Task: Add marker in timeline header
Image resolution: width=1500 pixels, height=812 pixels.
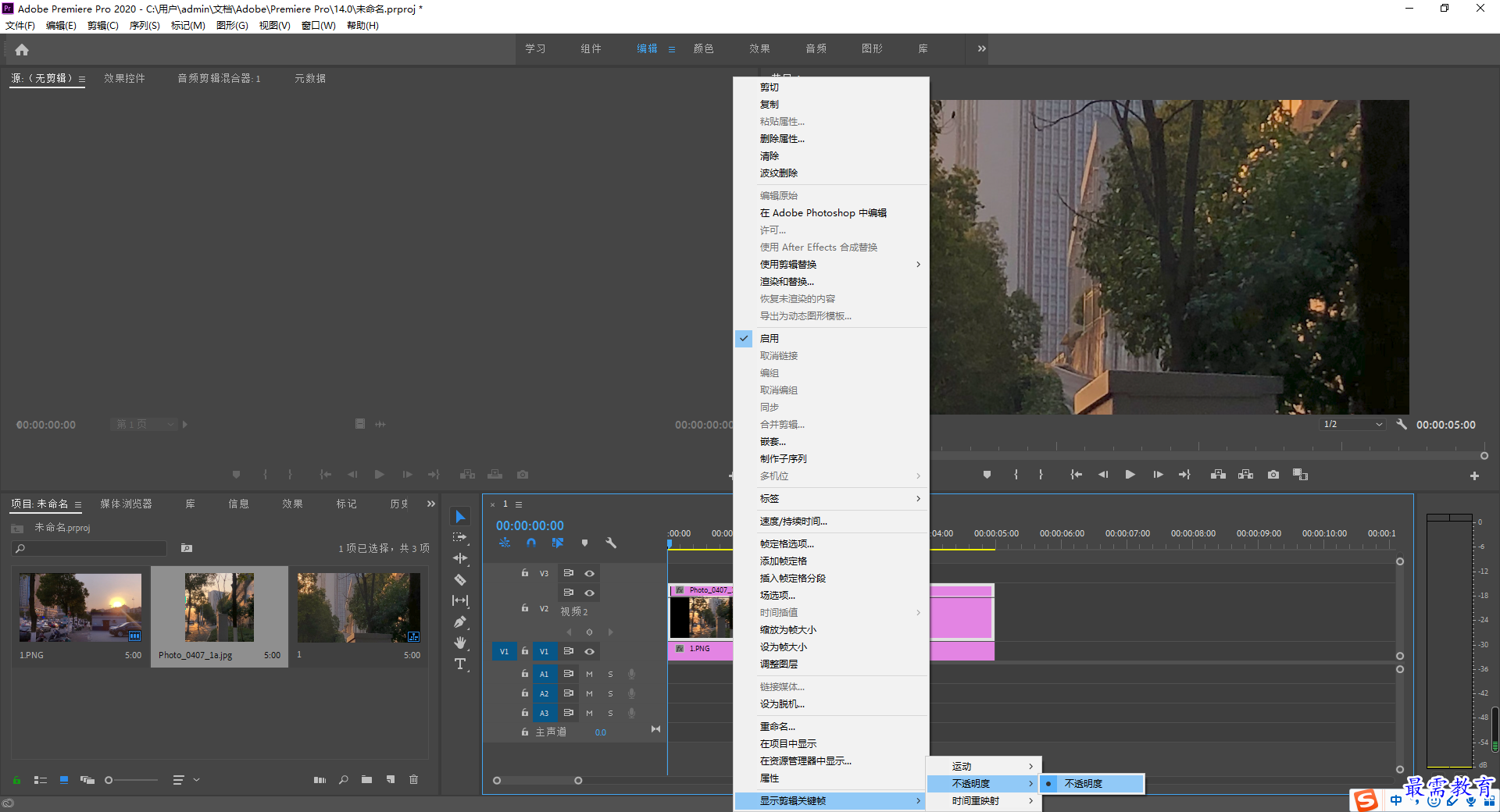Action: pos(584,543)
